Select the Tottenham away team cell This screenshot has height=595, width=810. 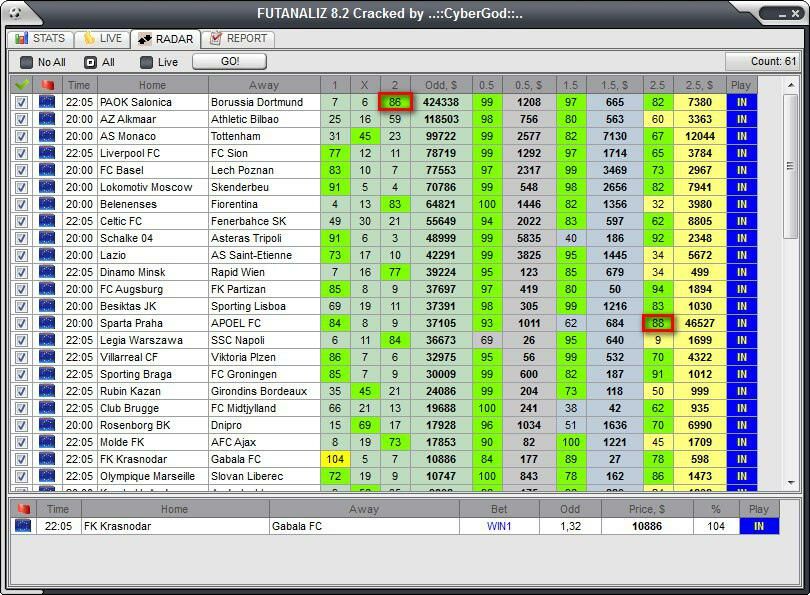[x=264, y=136]
